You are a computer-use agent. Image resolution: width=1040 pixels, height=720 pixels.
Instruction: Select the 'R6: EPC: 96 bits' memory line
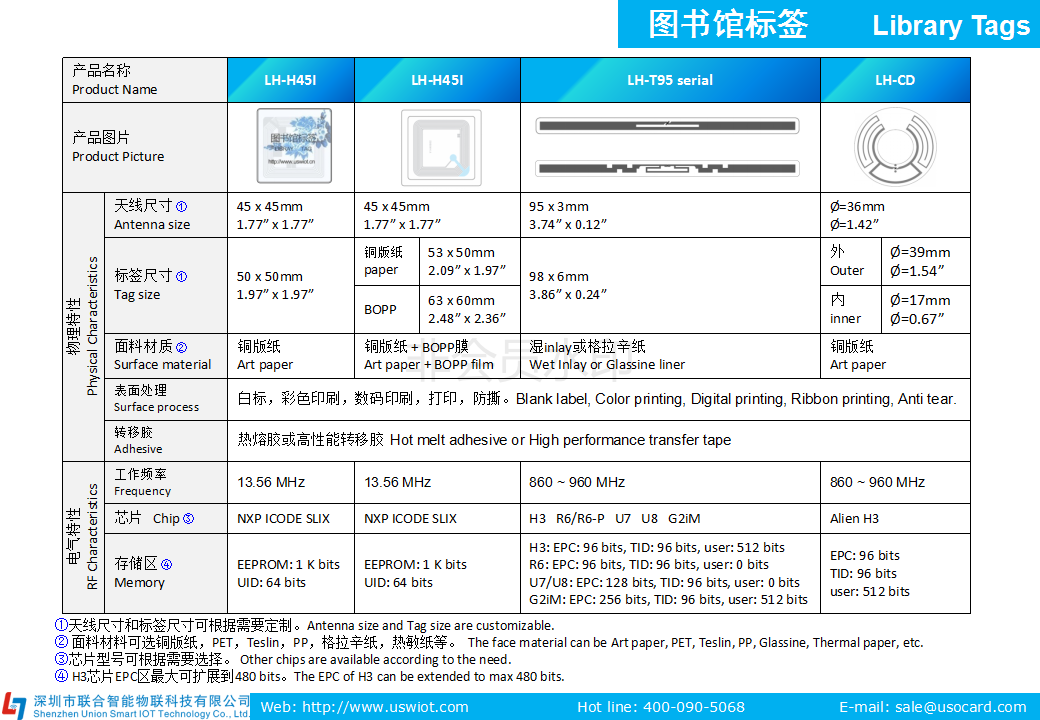pos(649,565)
